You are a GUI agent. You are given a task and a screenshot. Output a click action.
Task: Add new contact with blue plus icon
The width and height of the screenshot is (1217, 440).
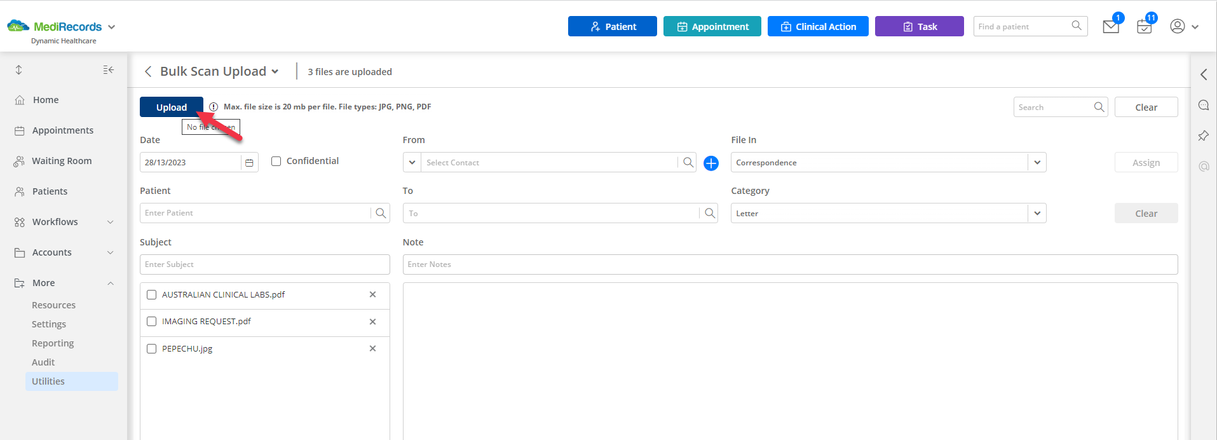(711, 163)
